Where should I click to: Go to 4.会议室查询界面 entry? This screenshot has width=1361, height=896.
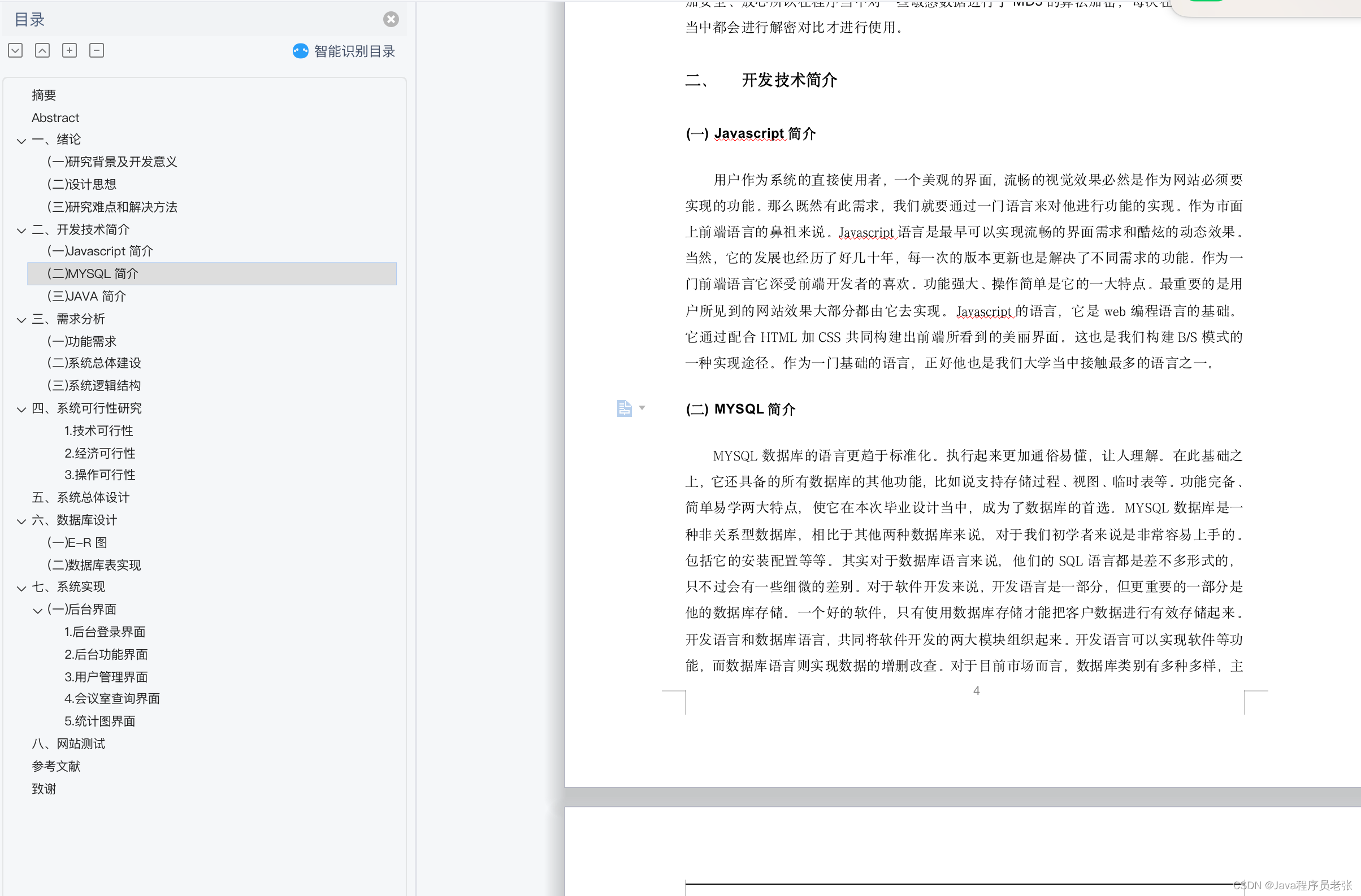tap(112, 698)
